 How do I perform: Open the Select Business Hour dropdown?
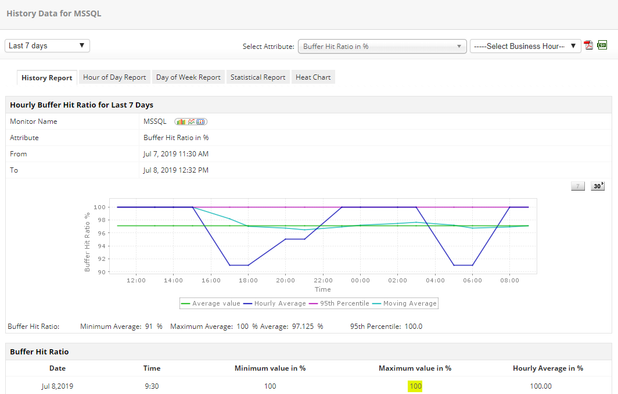(525, 46)
